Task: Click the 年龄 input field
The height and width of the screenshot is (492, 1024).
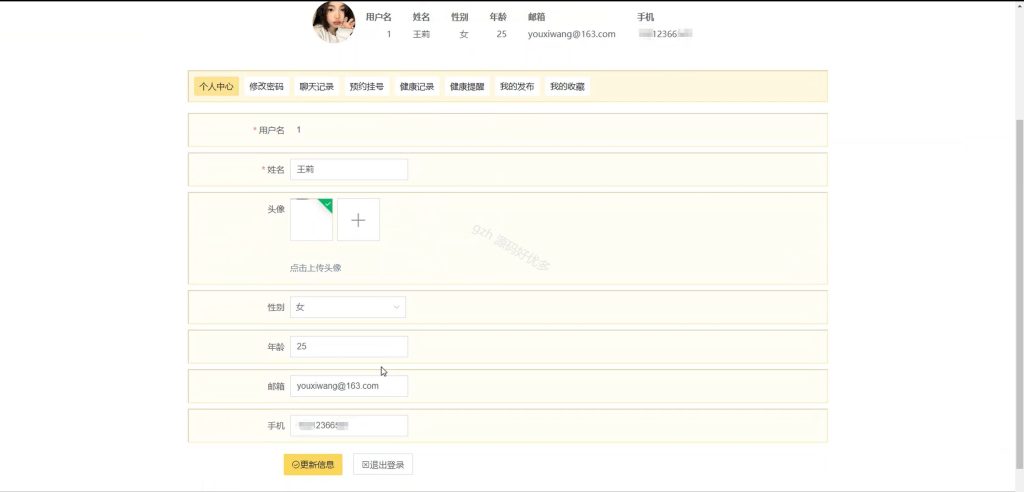Action: [349, 346]
